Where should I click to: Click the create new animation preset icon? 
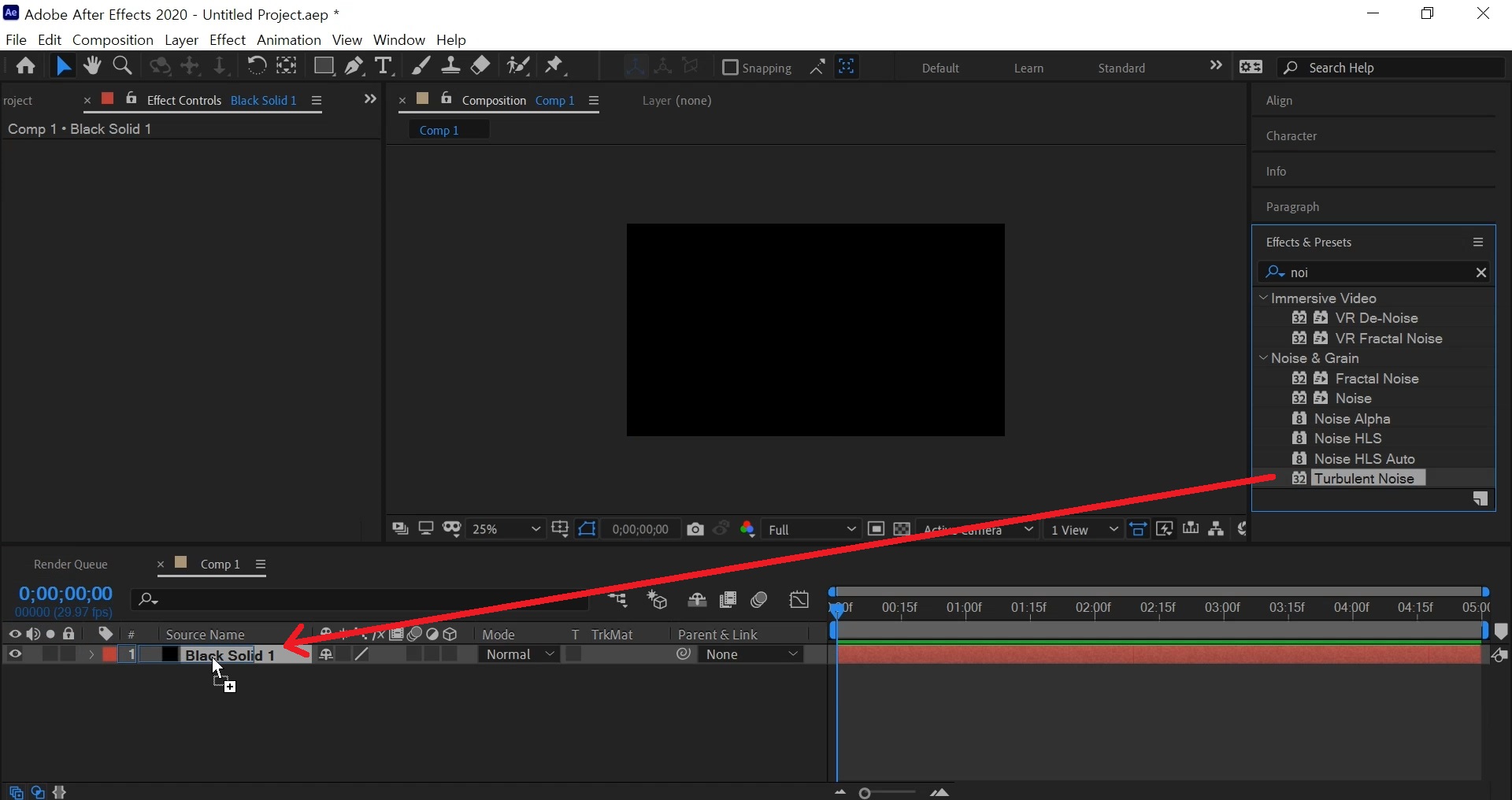1480,499
